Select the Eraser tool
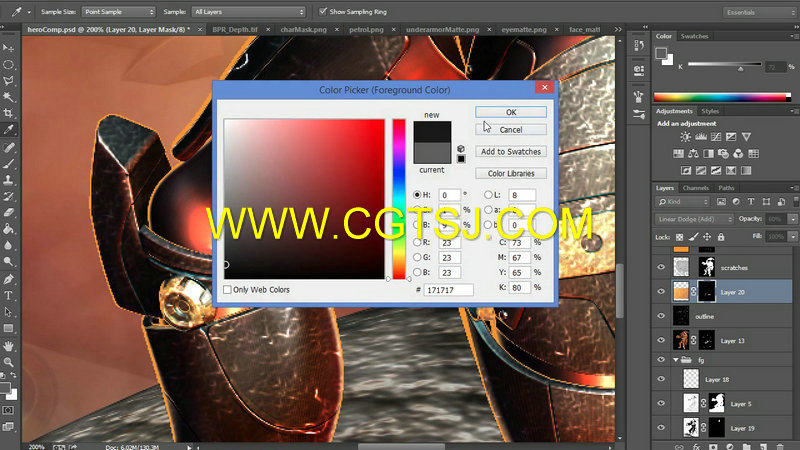Viewport: 800px width, 450px height. click(8, 212)
